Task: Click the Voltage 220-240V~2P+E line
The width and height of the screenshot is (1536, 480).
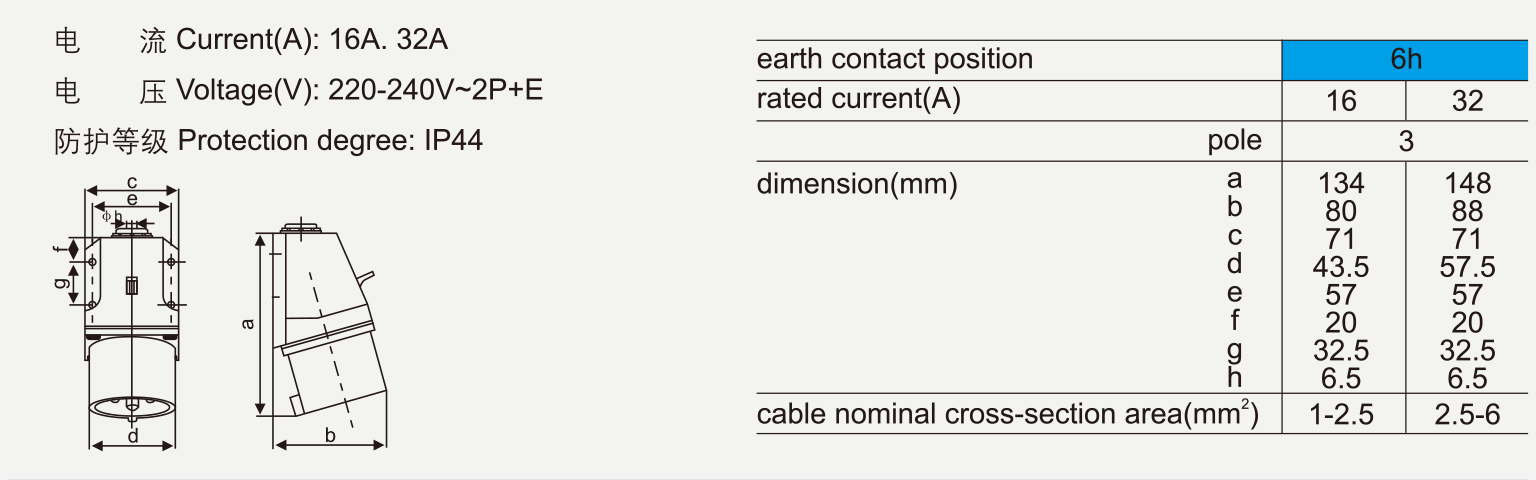Action: tap(359, 91)
